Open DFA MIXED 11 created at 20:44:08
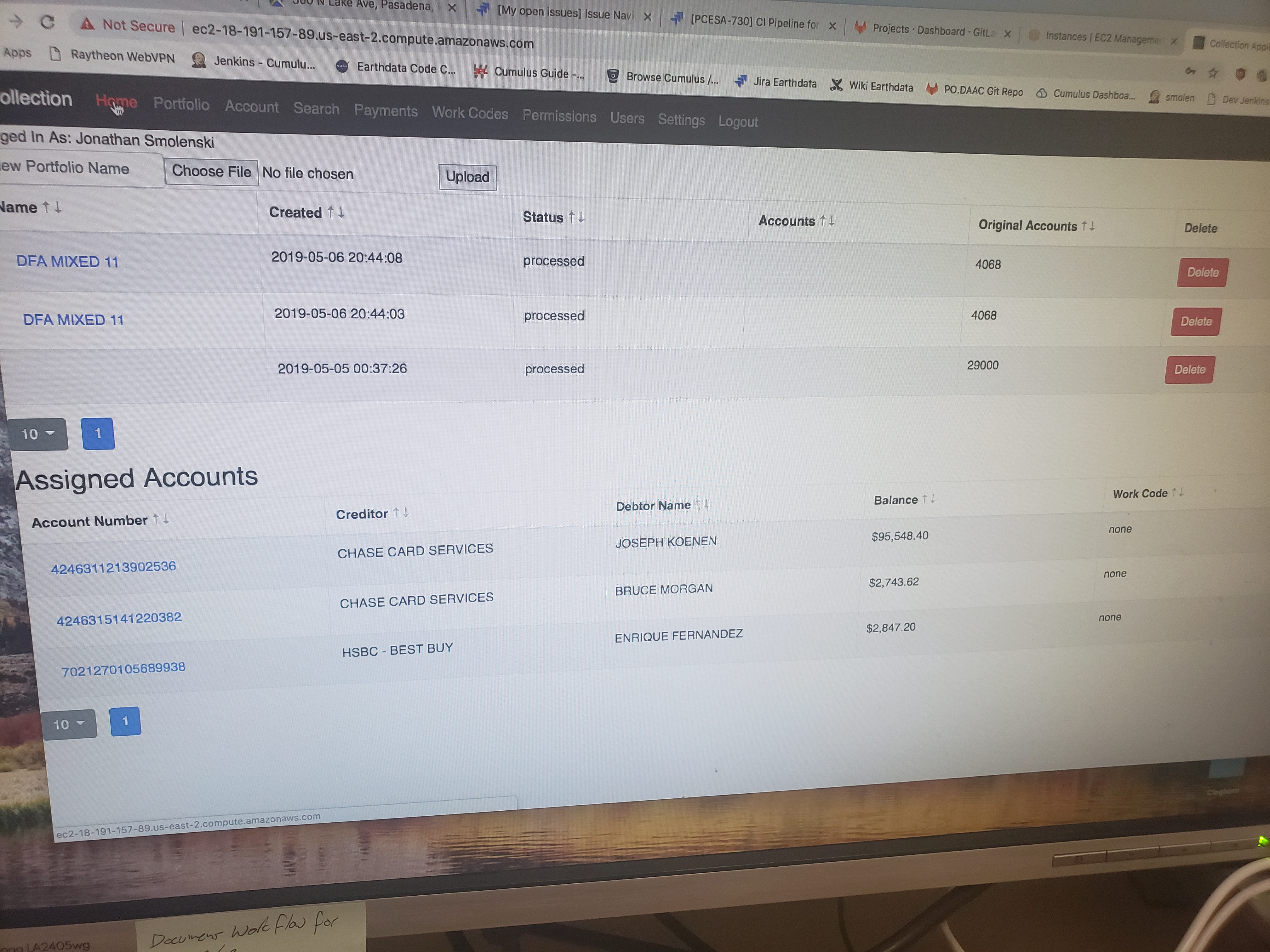 [x=67, y=262]
